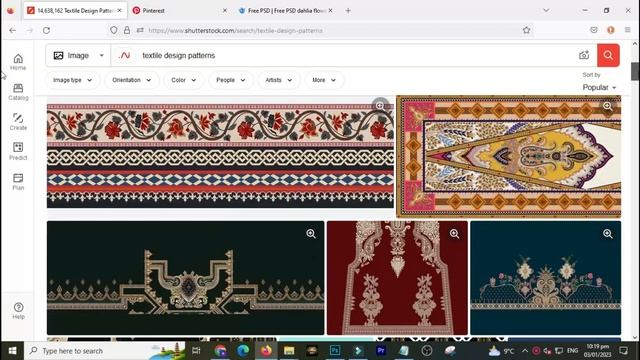Open Microsoft Edge from the taskbar
The width and height of the screenshot is (640, 360).
coord(243,351)
